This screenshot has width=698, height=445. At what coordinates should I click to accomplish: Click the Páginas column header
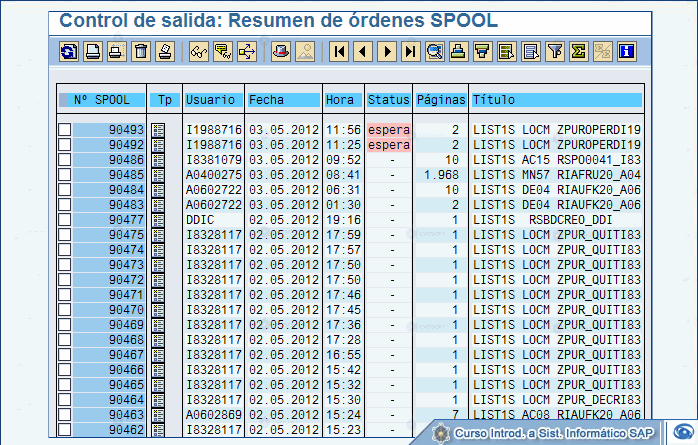pyautogui.click(x=441, y=100)
